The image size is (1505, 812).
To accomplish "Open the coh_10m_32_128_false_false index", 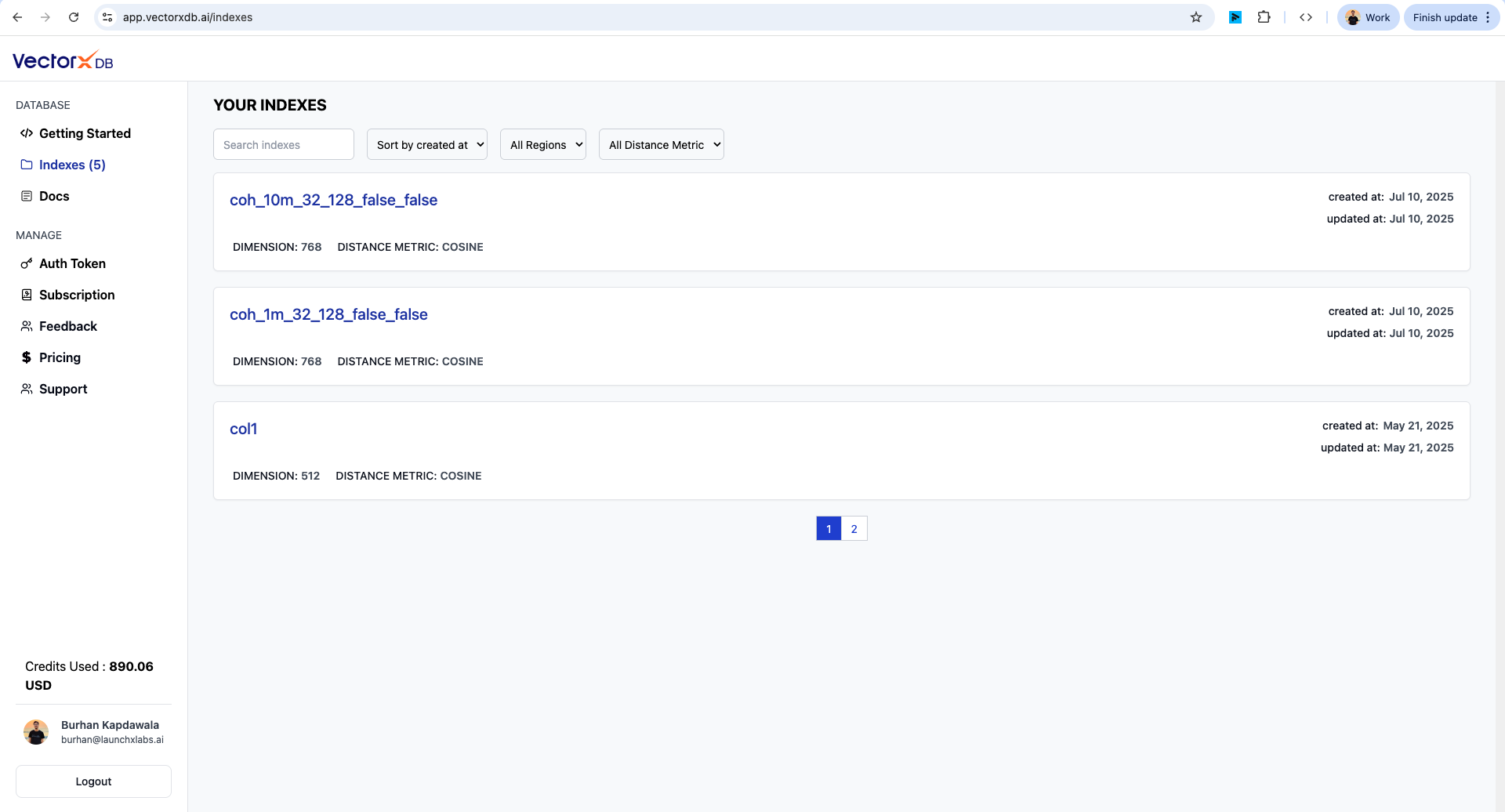I will [333, 200].
